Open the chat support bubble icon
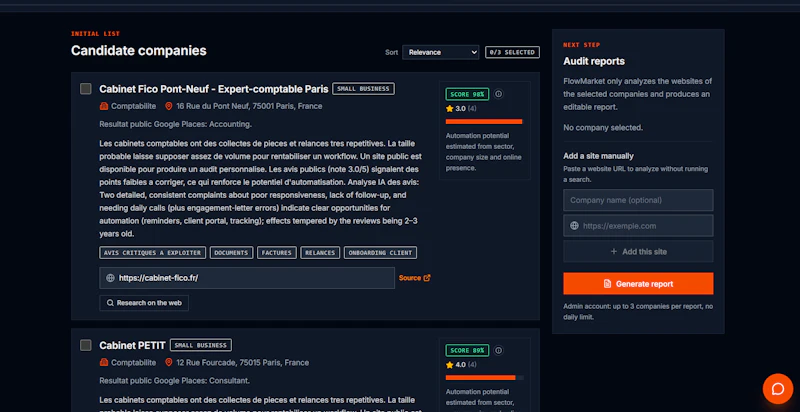 [778, 389]
